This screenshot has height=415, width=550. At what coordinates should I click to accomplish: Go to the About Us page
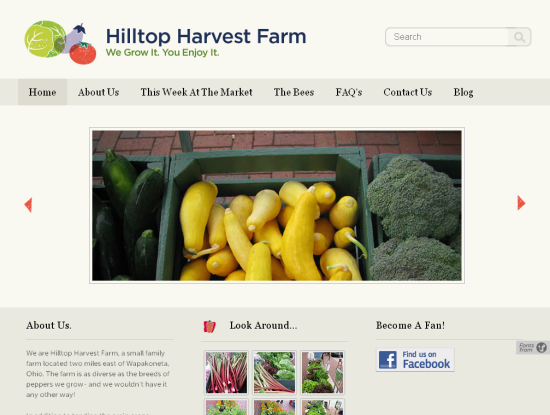[99, 92]
